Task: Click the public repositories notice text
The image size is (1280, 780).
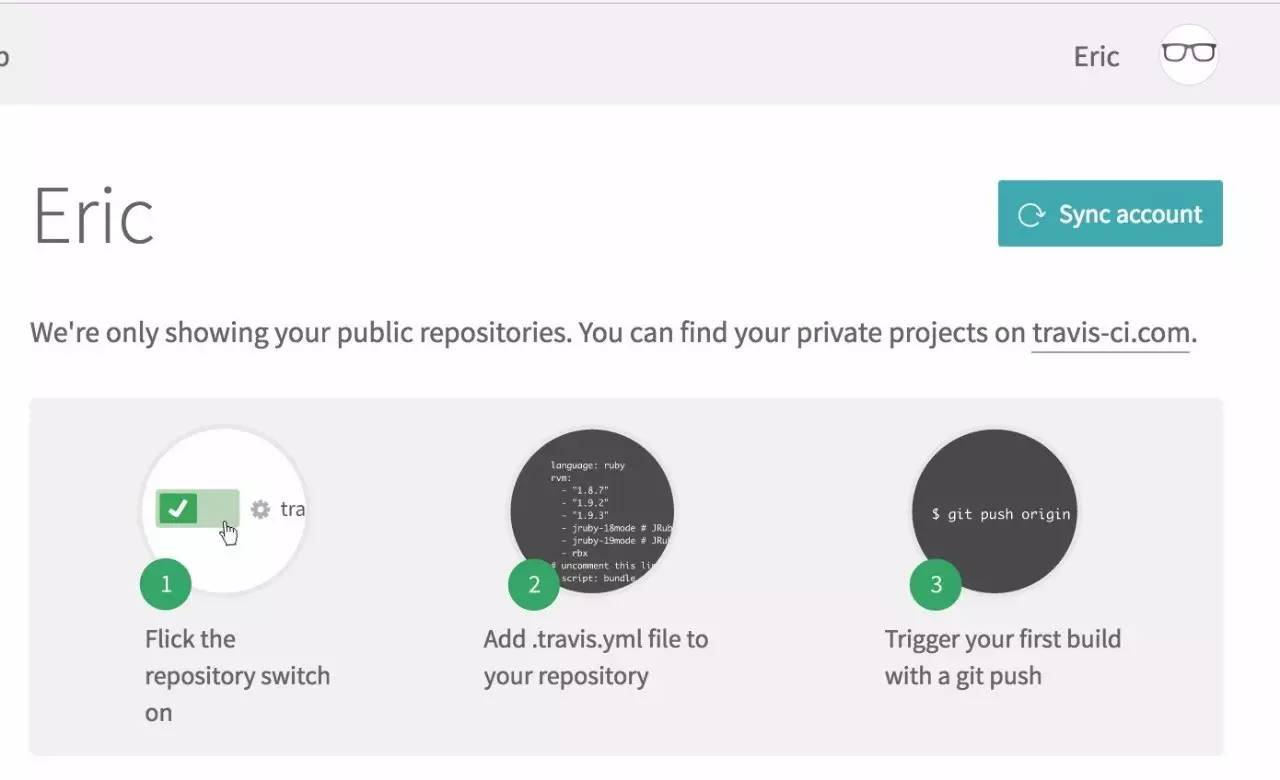Action: pos(528,333)
